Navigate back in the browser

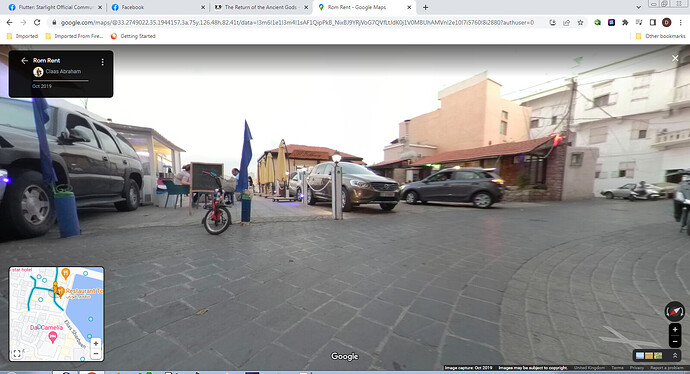[x=9, y=22]
